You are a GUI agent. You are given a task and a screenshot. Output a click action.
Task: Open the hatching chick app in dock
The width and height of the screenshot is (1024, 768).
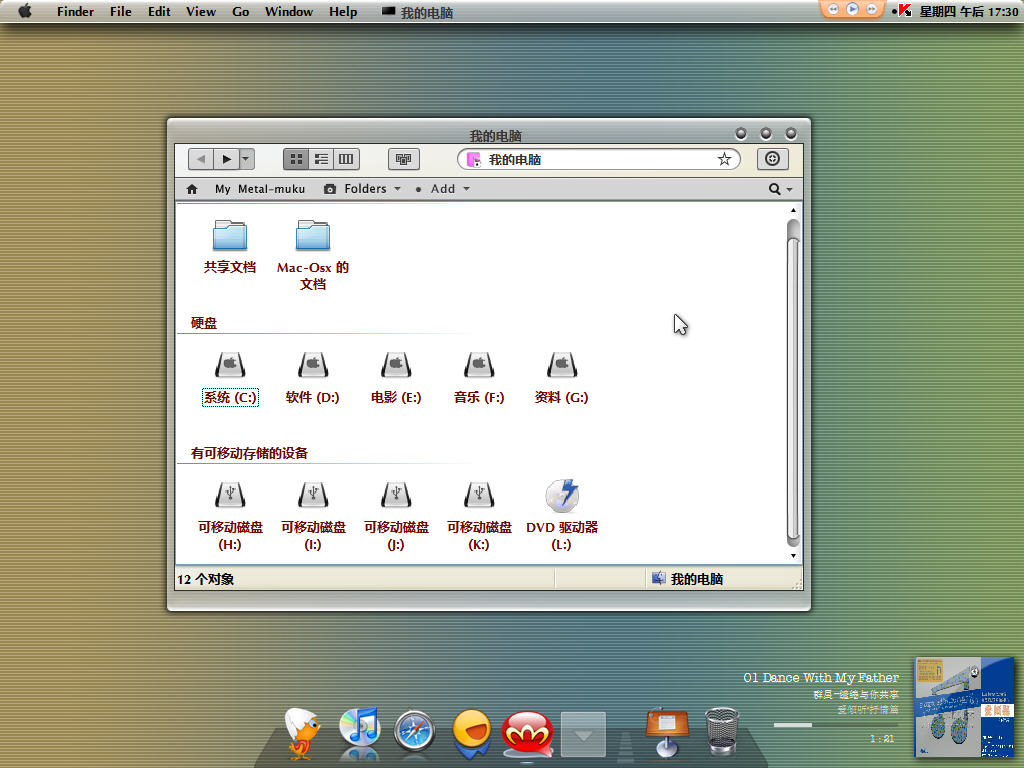[302, 733]
